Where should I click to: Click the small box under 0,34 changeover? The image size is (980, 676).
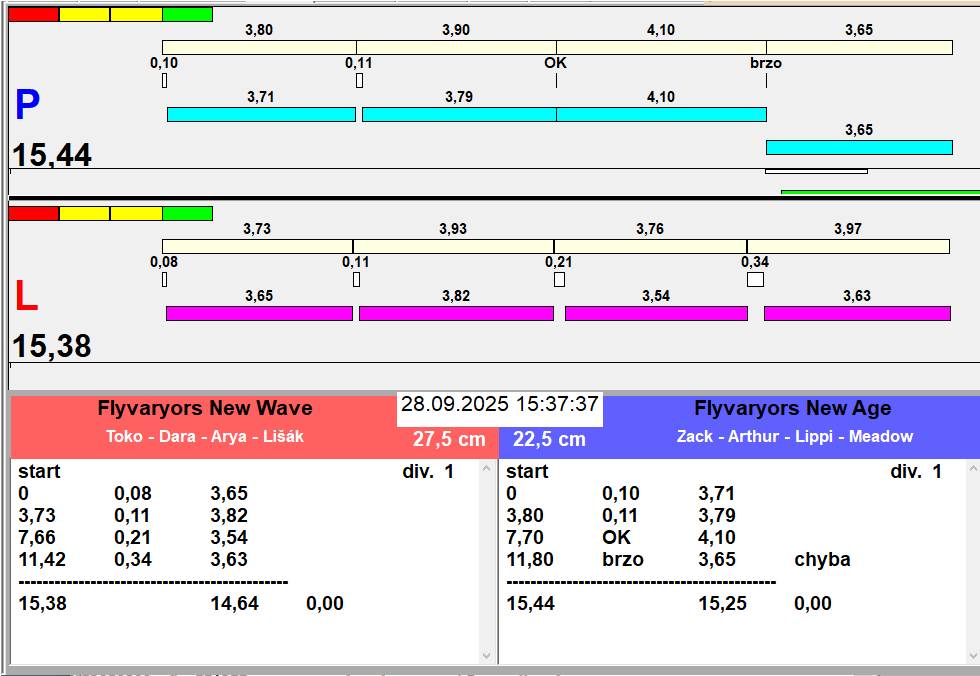(755, 280)
